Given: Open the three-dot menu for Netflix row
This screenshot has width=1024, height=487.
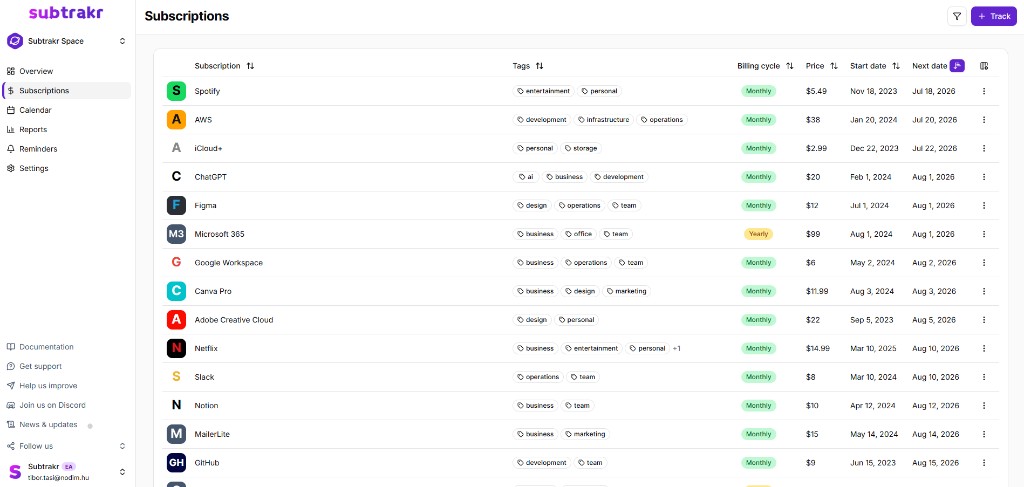Looking at the screenshot, I should pos(984,349).
